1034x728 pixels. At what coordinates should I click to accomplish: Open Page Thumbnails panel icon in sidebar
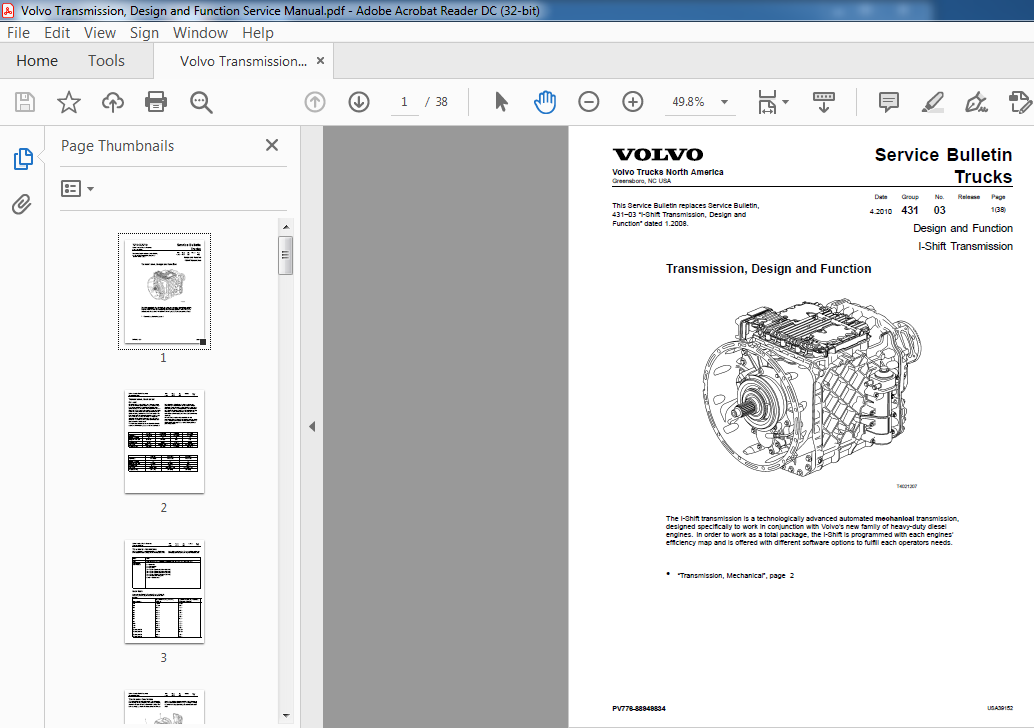(23, 159)
